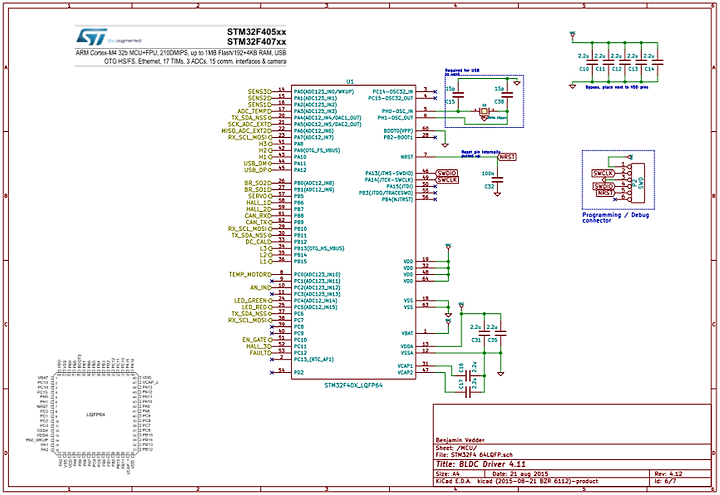The width and height of the screenshot is (720, 495).
Task: Select capacitor C35 near VSSA
Action: click(501, 333)
